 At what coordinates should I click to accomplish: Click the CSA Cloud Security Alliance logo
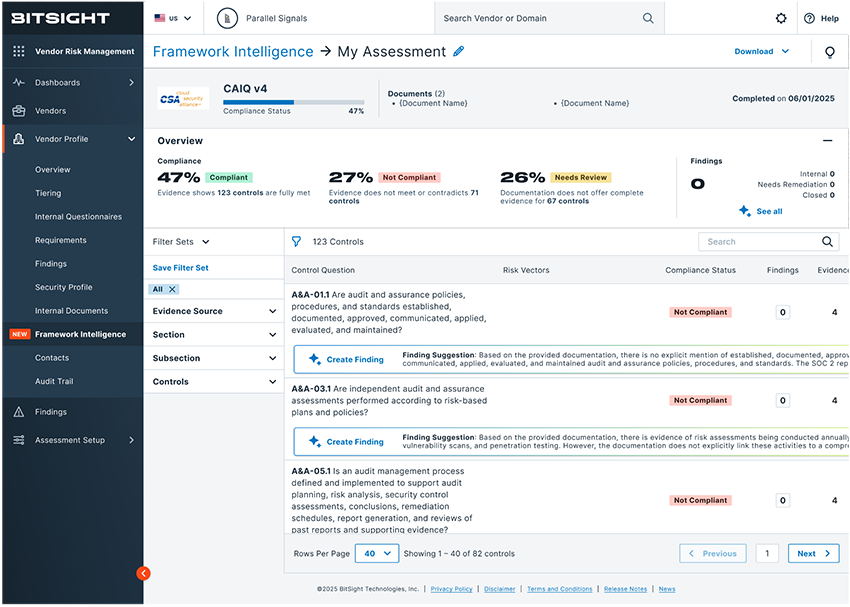click(183, 98)
